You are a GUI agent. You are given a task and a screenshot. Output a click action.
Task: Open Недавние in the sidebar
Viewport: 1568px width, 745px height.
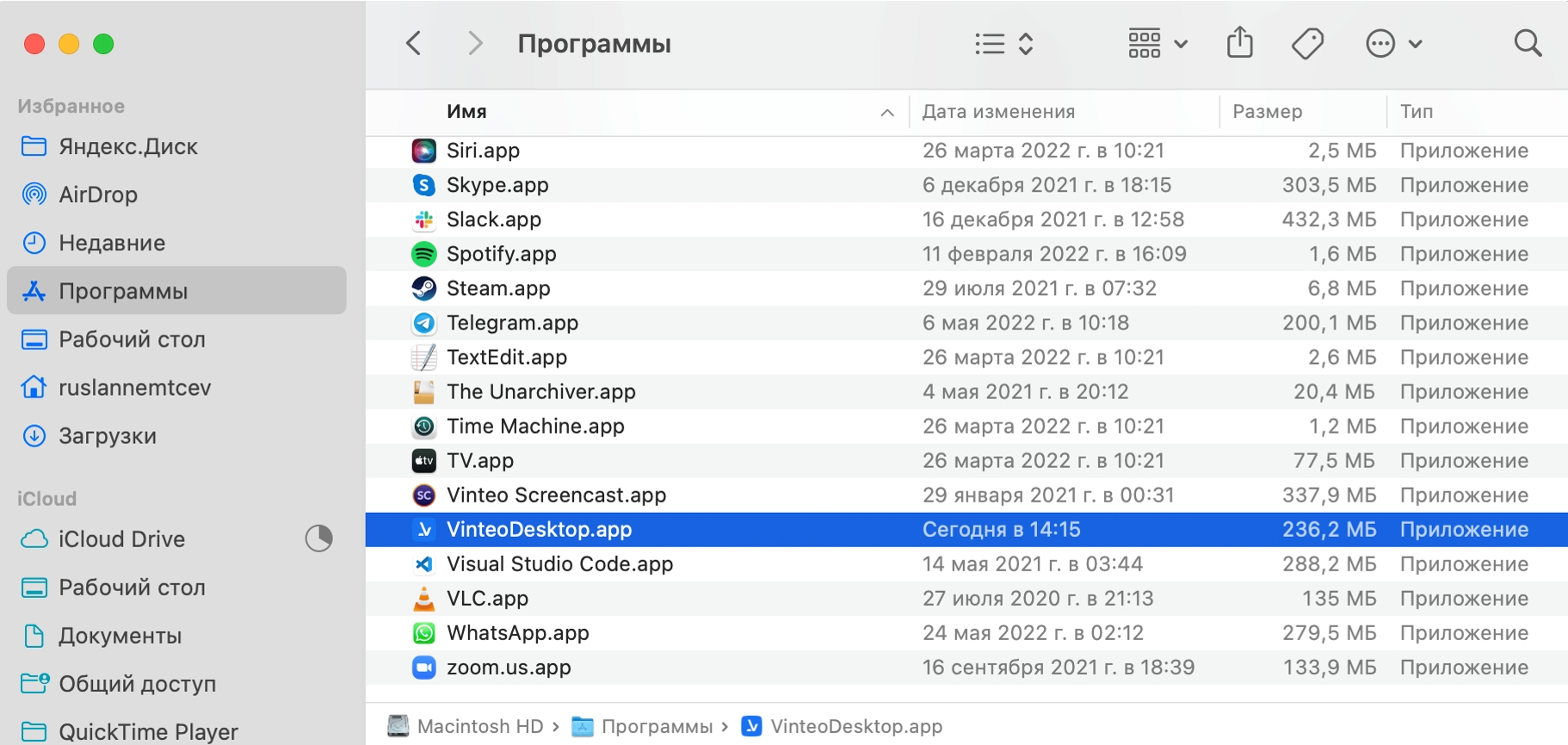click(176, 243)
